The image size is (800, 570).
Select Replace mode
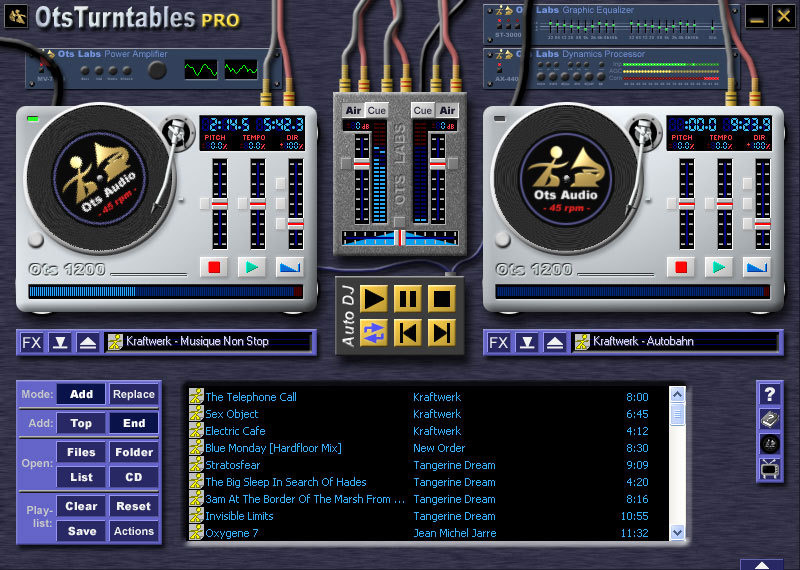[134, 394]
